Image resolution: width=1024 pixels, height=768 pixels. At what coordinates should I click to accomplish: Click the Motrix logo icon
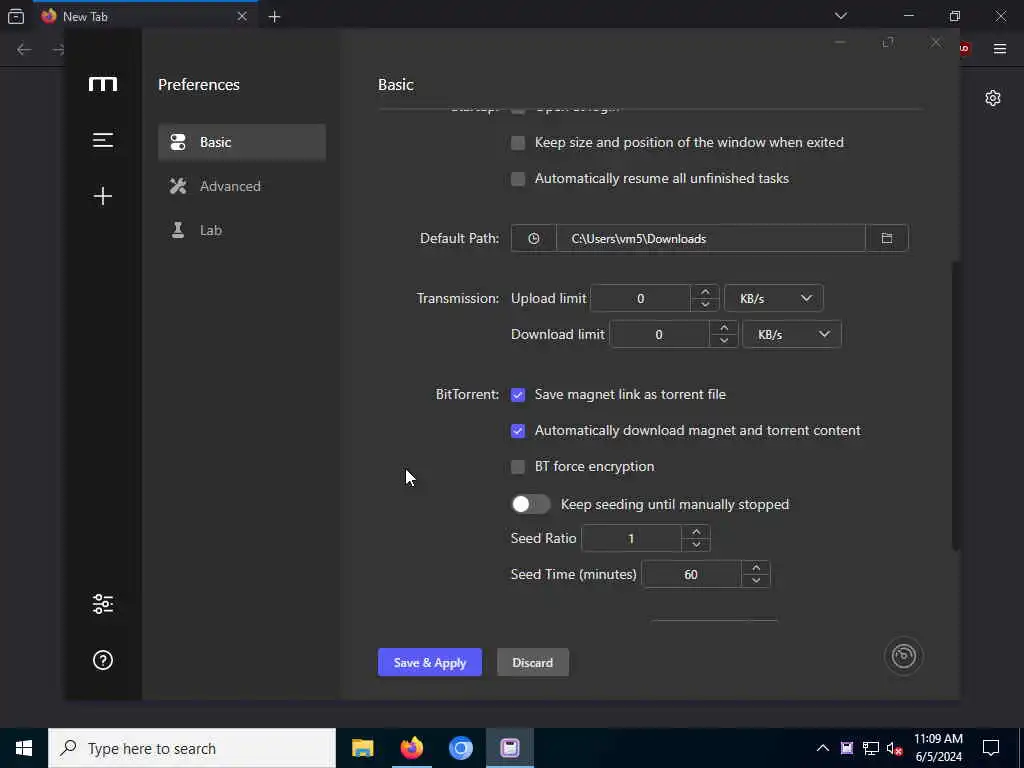point(103,84)
